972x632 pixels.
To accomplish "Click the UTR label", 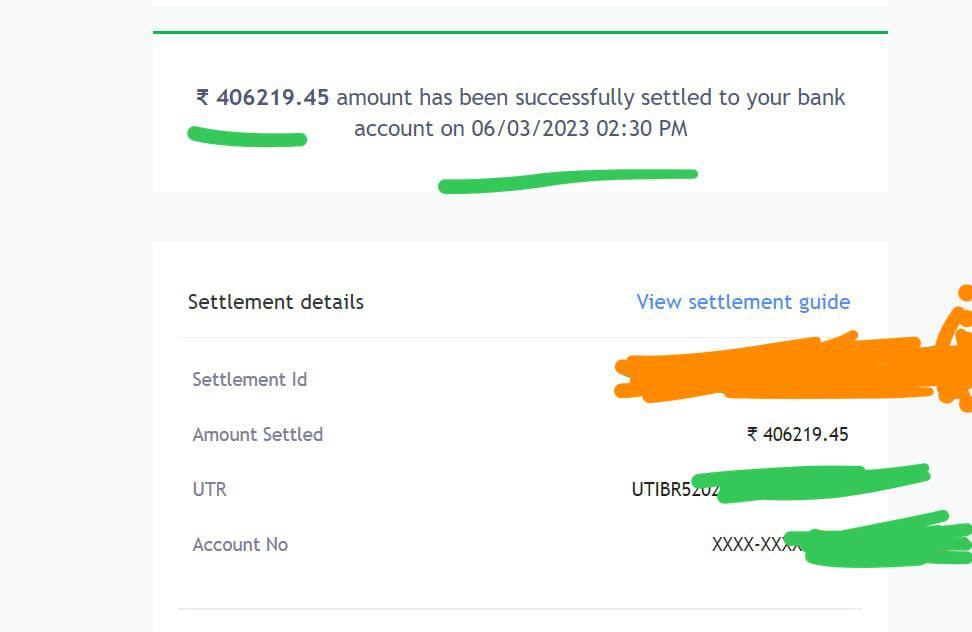I will [210, 489].
